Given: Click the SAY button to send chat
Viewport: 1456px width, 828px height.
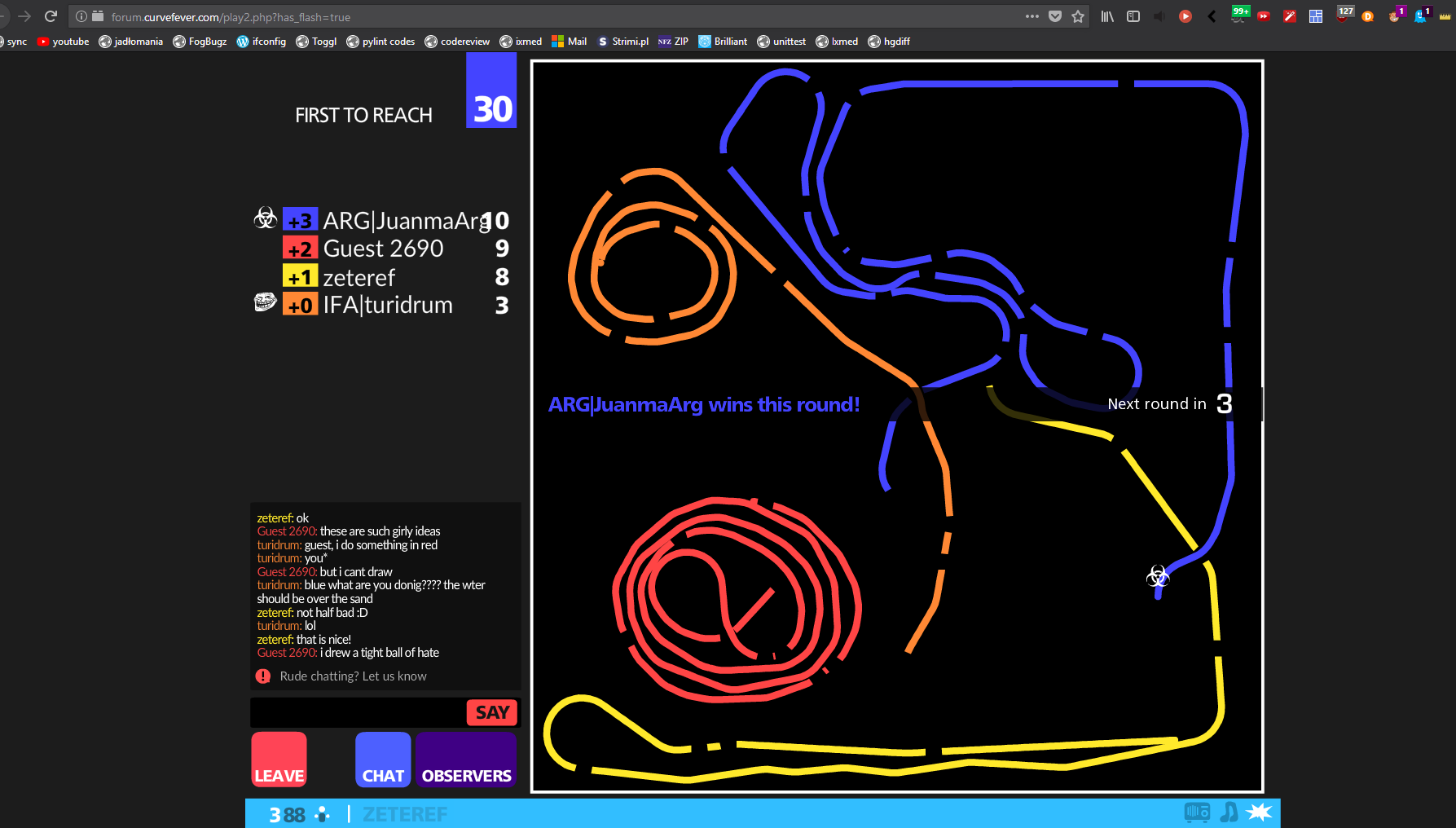Looking at the screenshot, I should (492, 712).
